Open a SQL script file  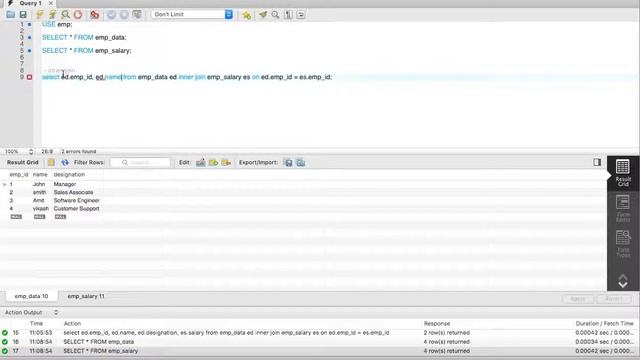coord(10,15)
